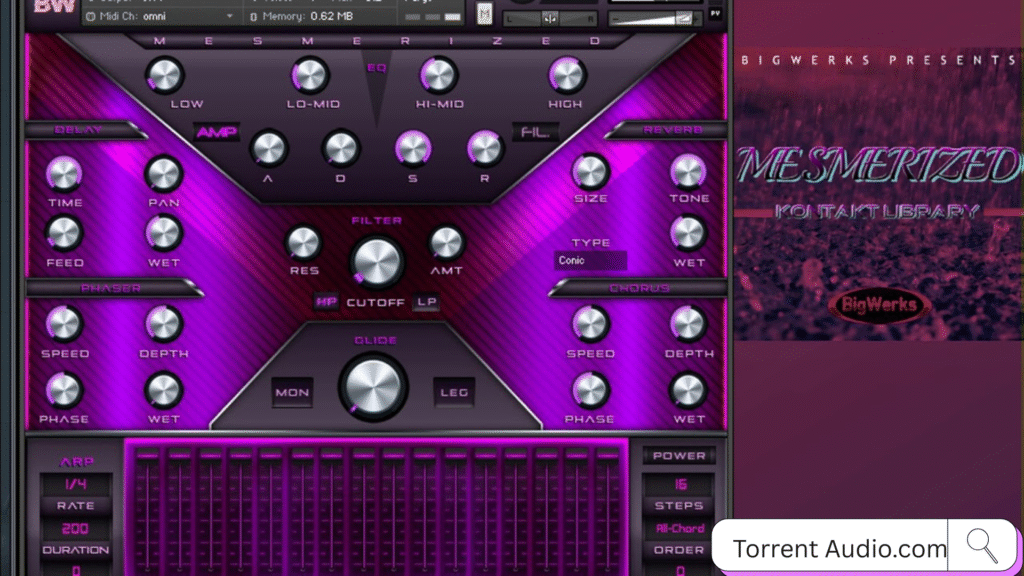Click the reverb SIZE knob
Image resolution: width=1024 pixels, height=576 pixels.
(x=591, y=171)
